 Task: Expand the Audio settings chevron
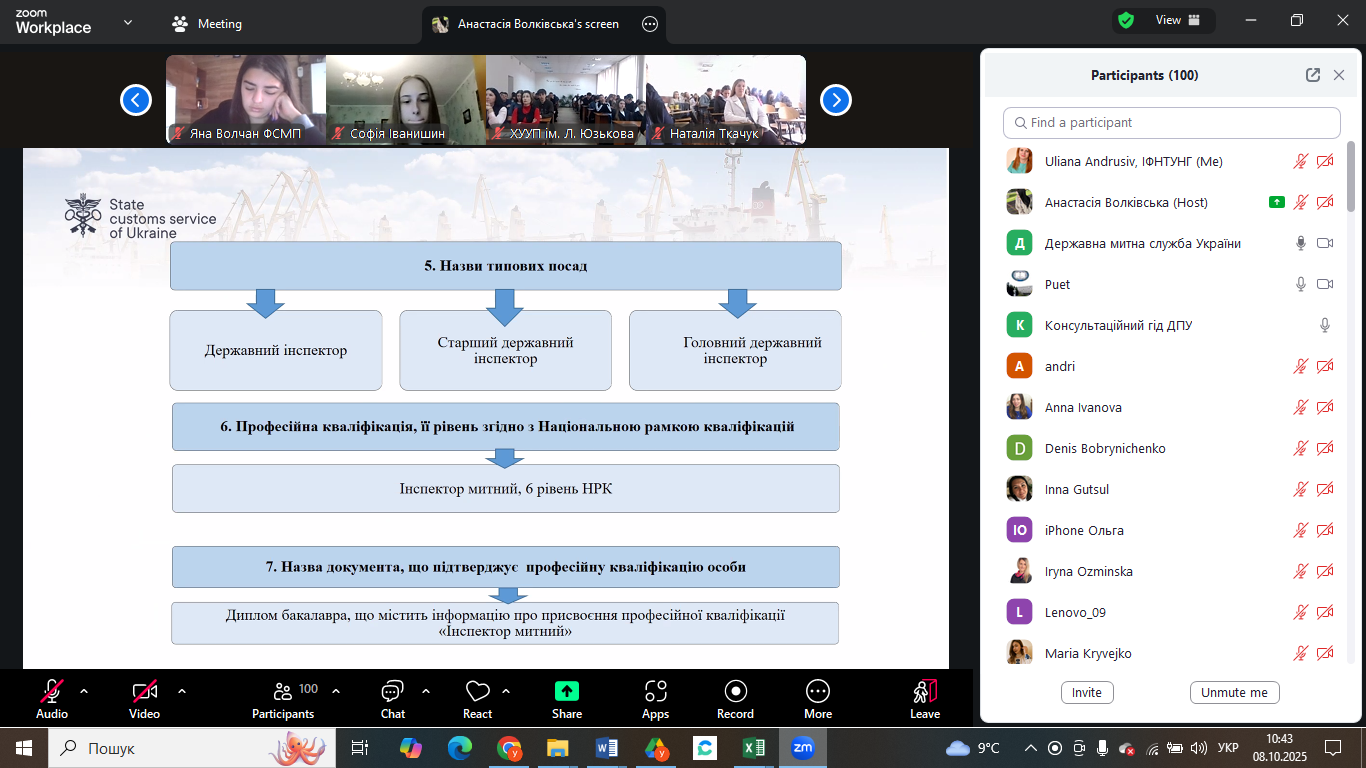tap(84, 691)
